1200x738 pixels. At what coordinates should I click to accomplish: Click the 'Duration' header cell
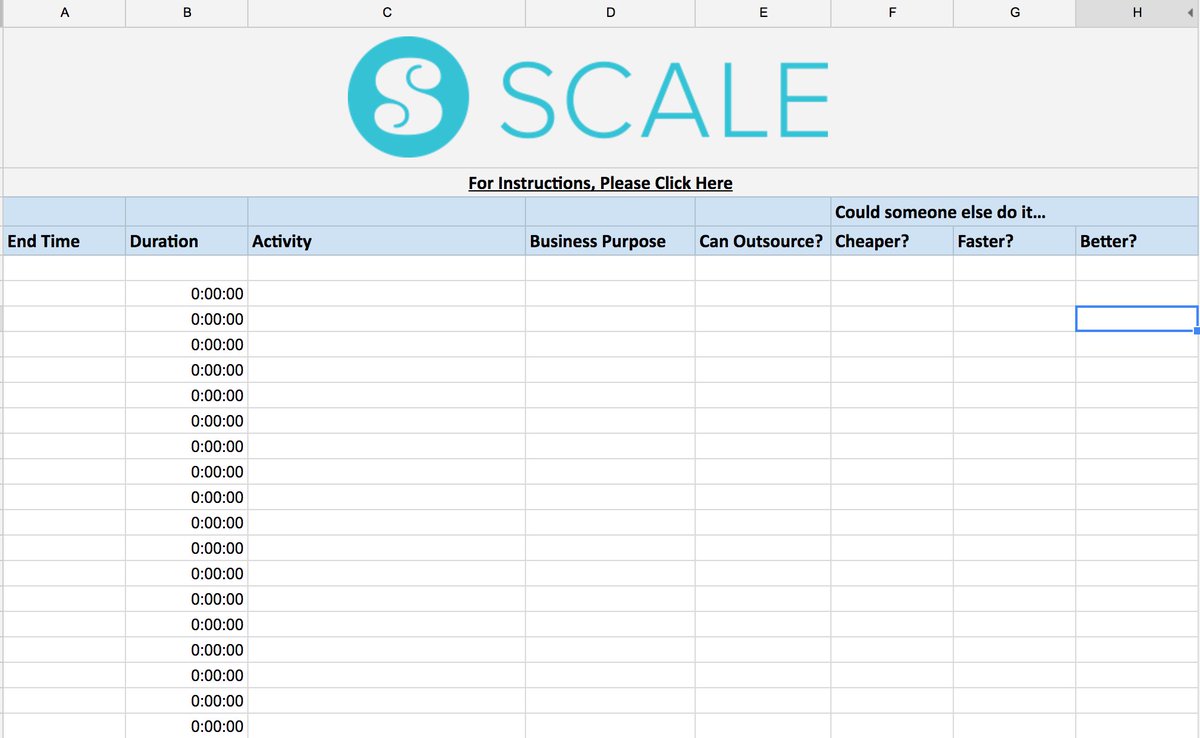pyautogui.click(x=187, y=241)
